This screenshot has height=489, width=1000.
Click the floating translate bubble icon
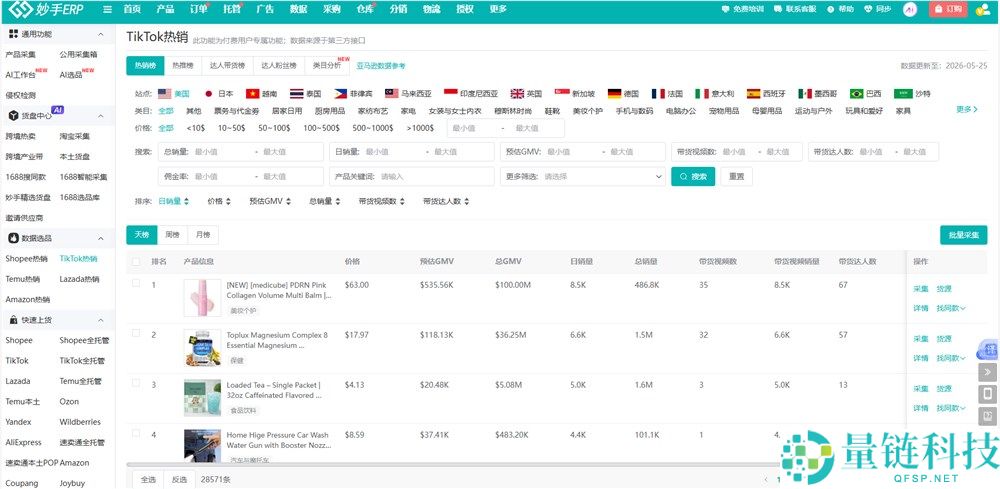(989, 349)
